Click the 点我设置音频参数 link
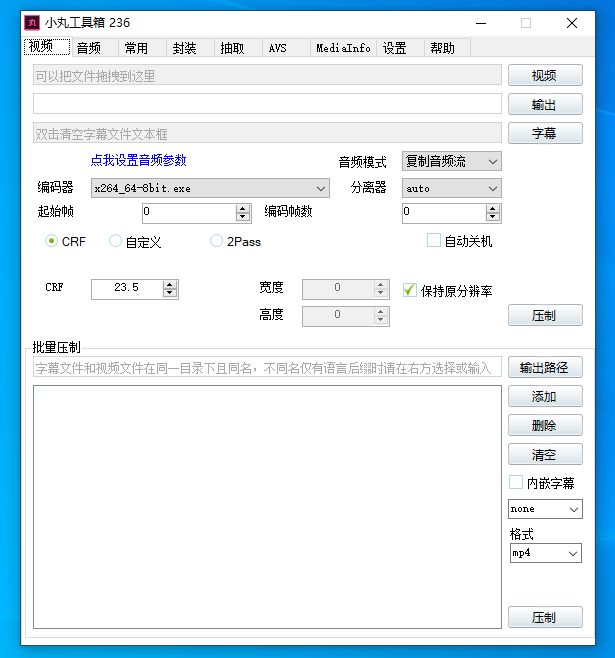This screenshot has width=615, height=658. coord(138,160)
